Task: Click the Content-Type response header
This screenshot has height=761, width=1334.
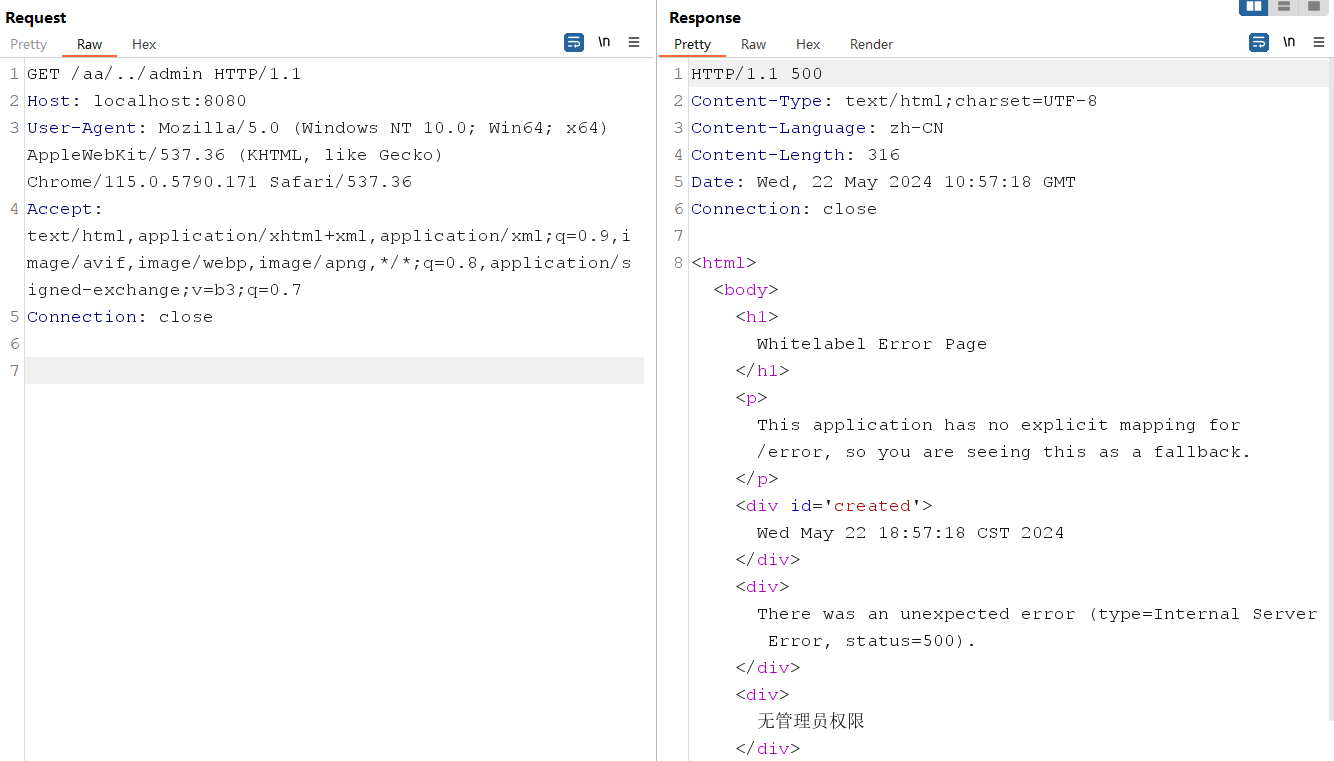Action: pyautogui.click(x=894, y=101)
